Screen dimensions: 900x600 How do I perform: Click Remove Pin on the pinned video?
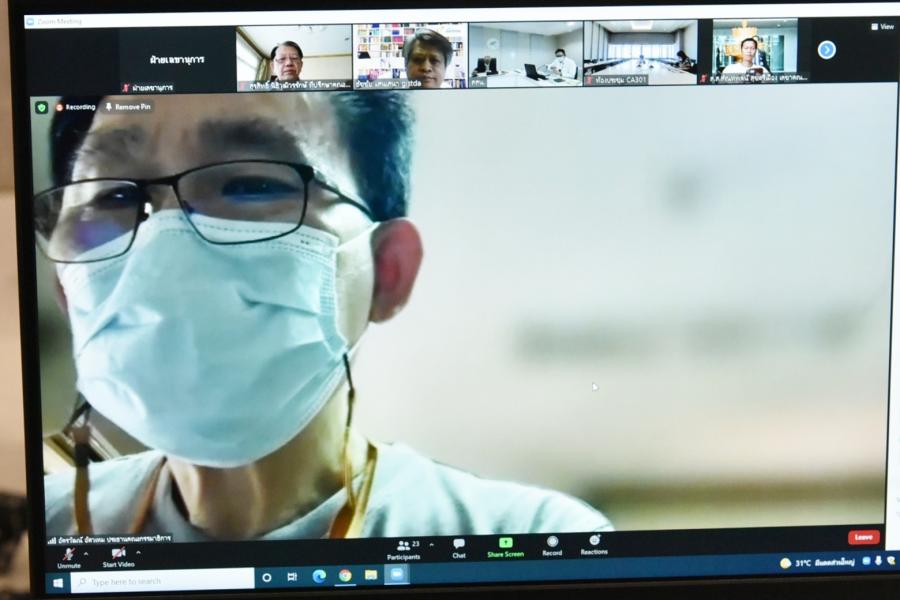click(x=128, y=107)
